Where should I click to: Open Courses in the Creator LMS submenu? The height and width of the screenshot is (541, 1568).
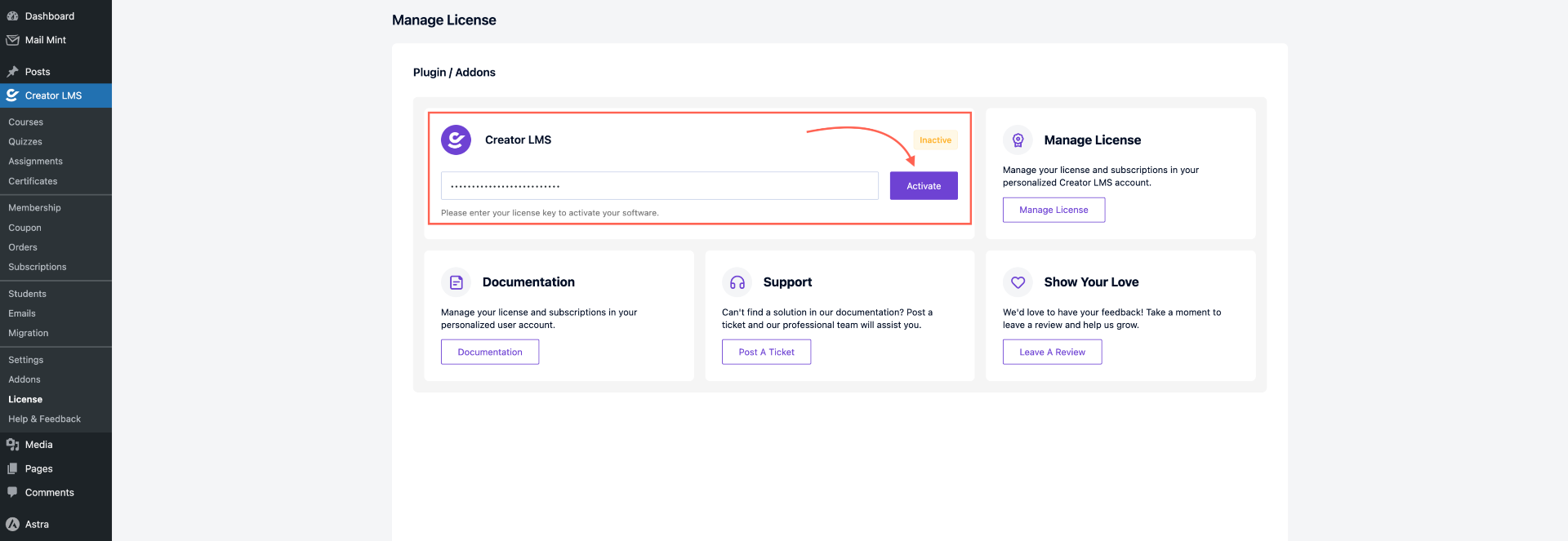point(26,122)
